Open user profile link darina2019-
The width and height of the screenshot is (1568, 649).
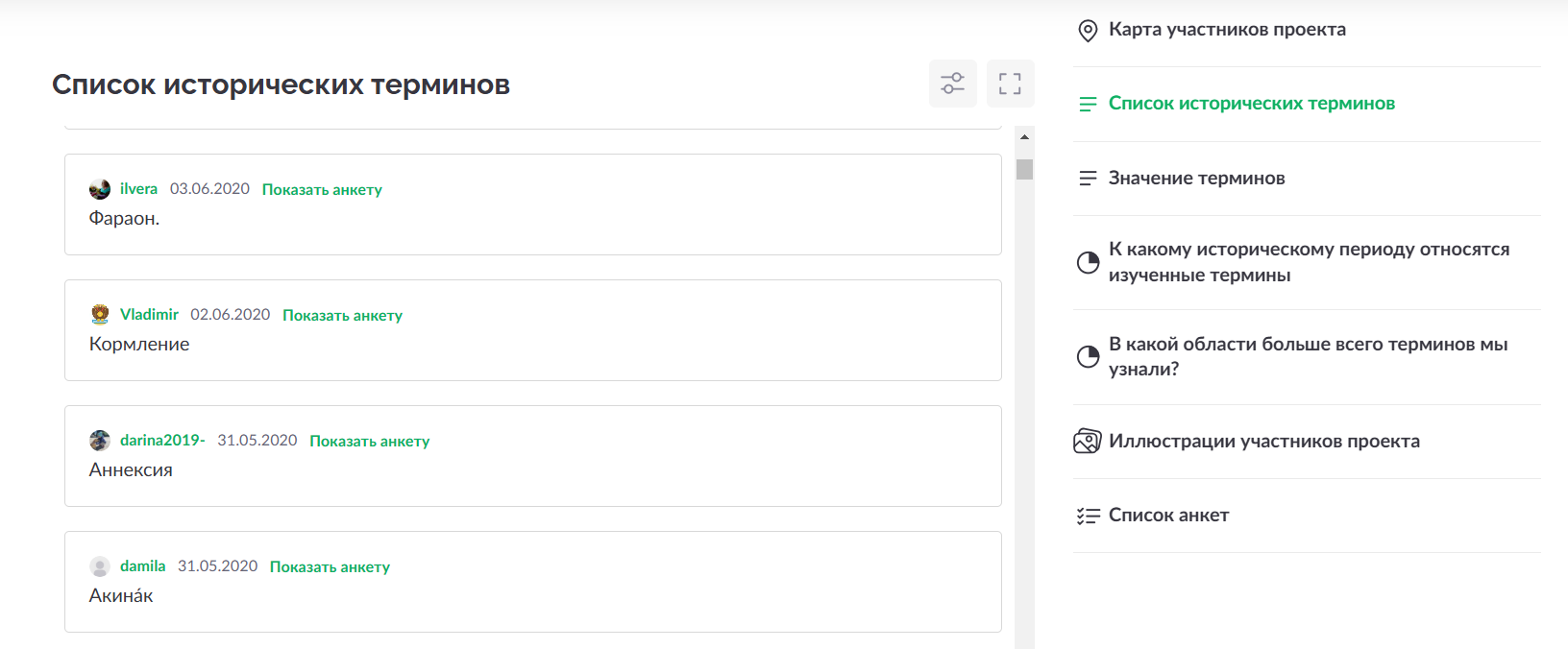(161, 441)
